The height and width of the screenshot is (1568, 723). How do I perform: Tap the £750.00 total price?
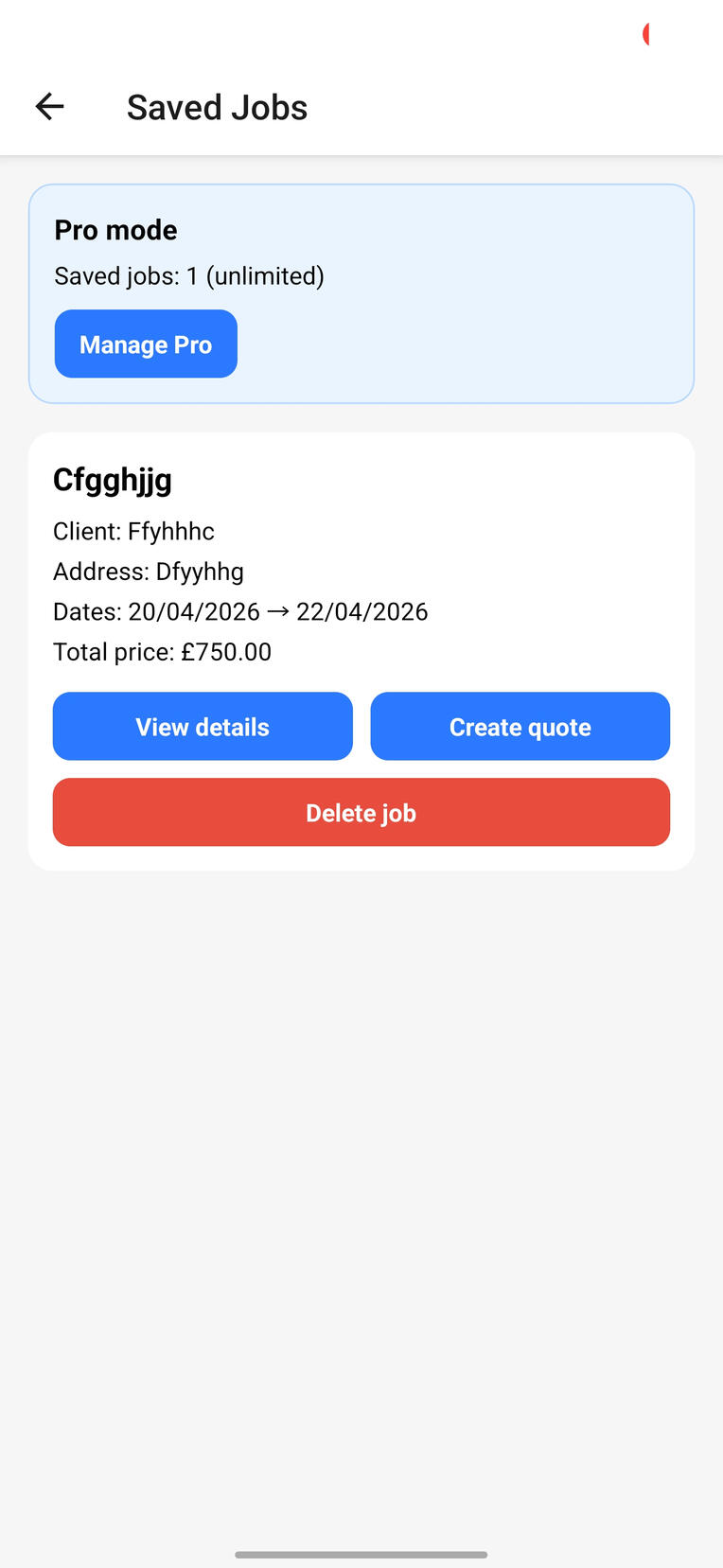click(226, 652)
